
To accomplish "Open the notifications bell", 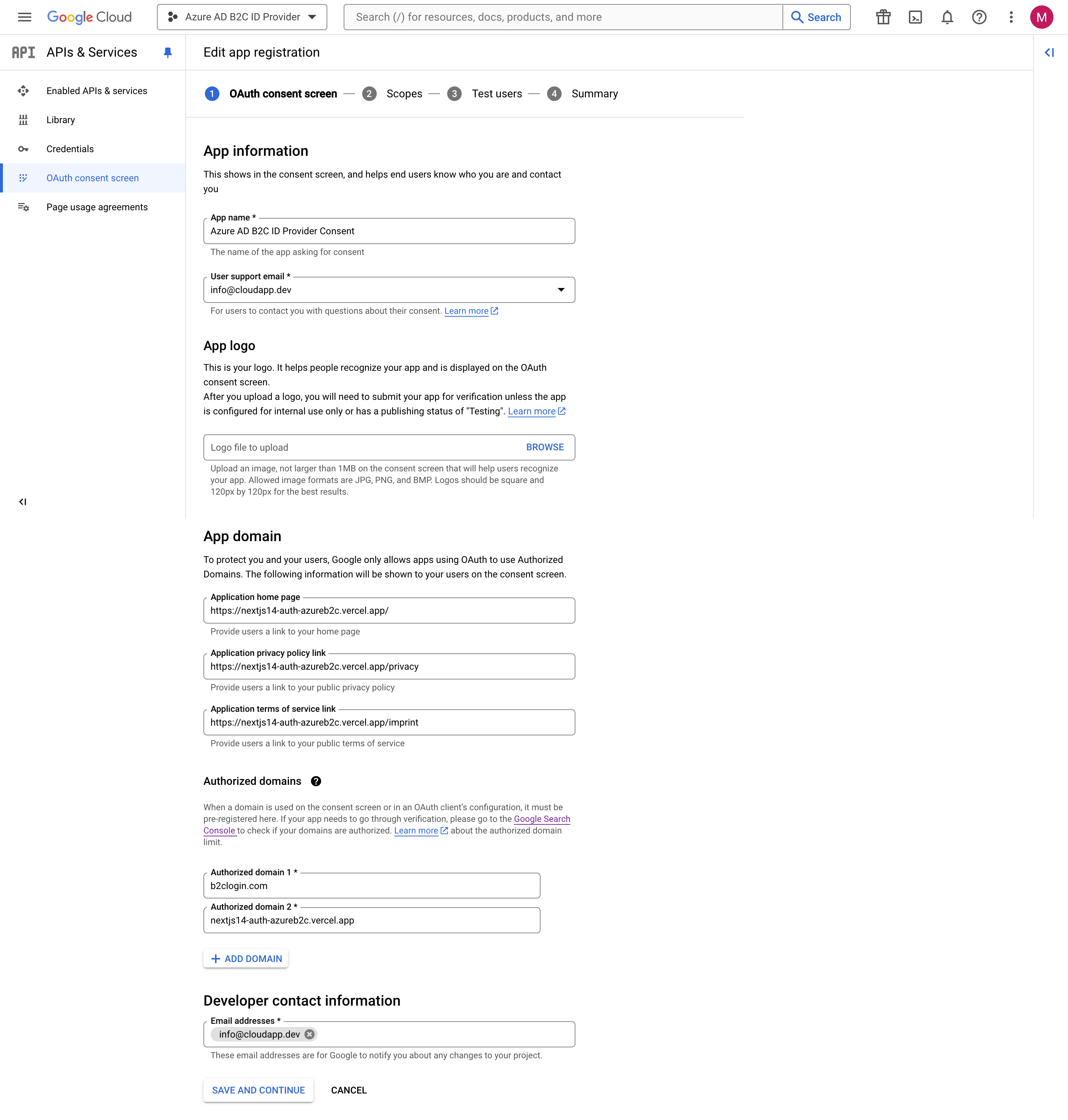I will point(947,17).
